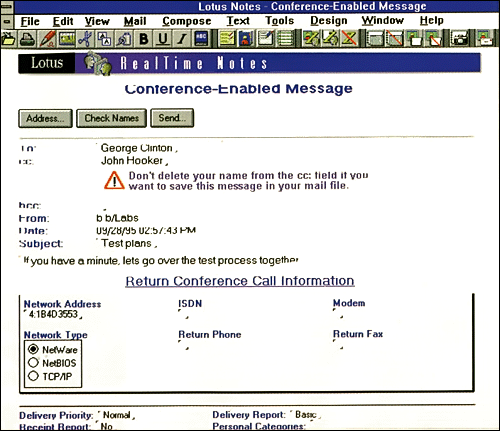The height and width of the screenshot is (431, 500).
Task: Click the paste clipboard icon beside Bold
Action: [124, 39]
